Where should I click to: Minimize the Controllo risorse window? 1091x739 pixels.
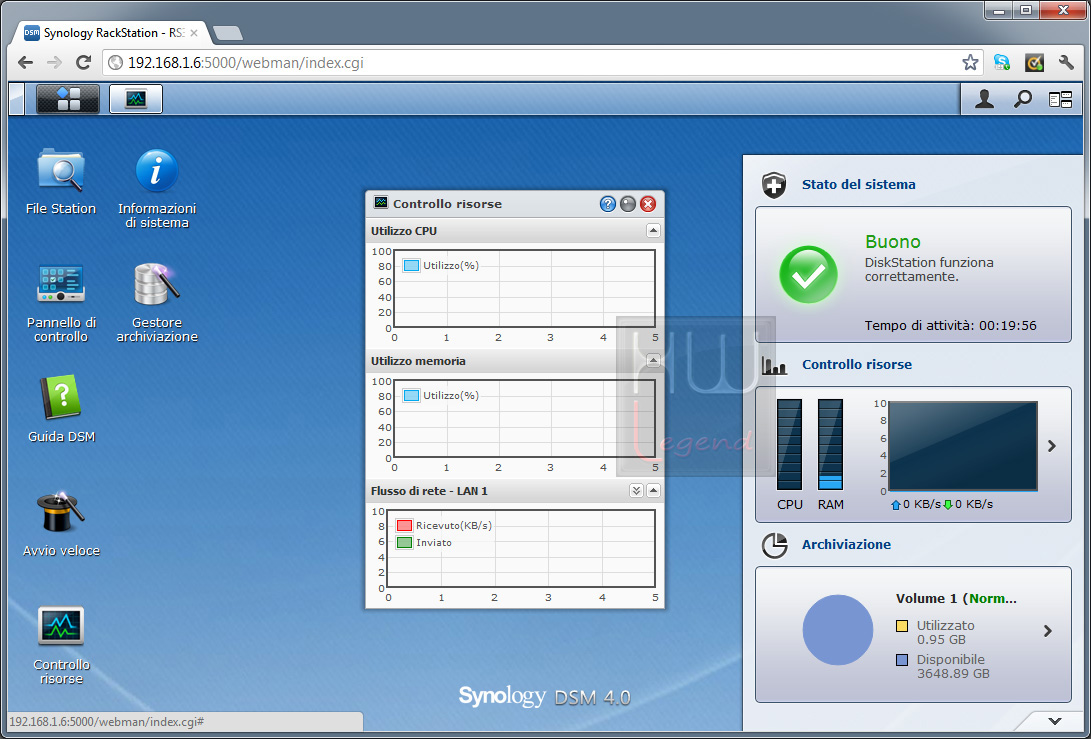coord(628,204)
